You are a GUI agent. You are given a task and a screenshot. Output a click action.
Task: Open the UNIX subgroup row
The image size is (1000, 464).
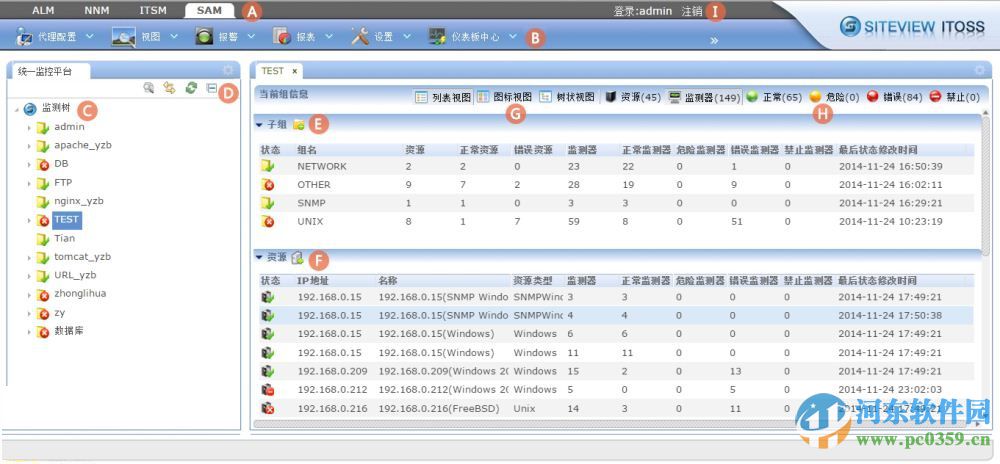[x=617, y=222]
